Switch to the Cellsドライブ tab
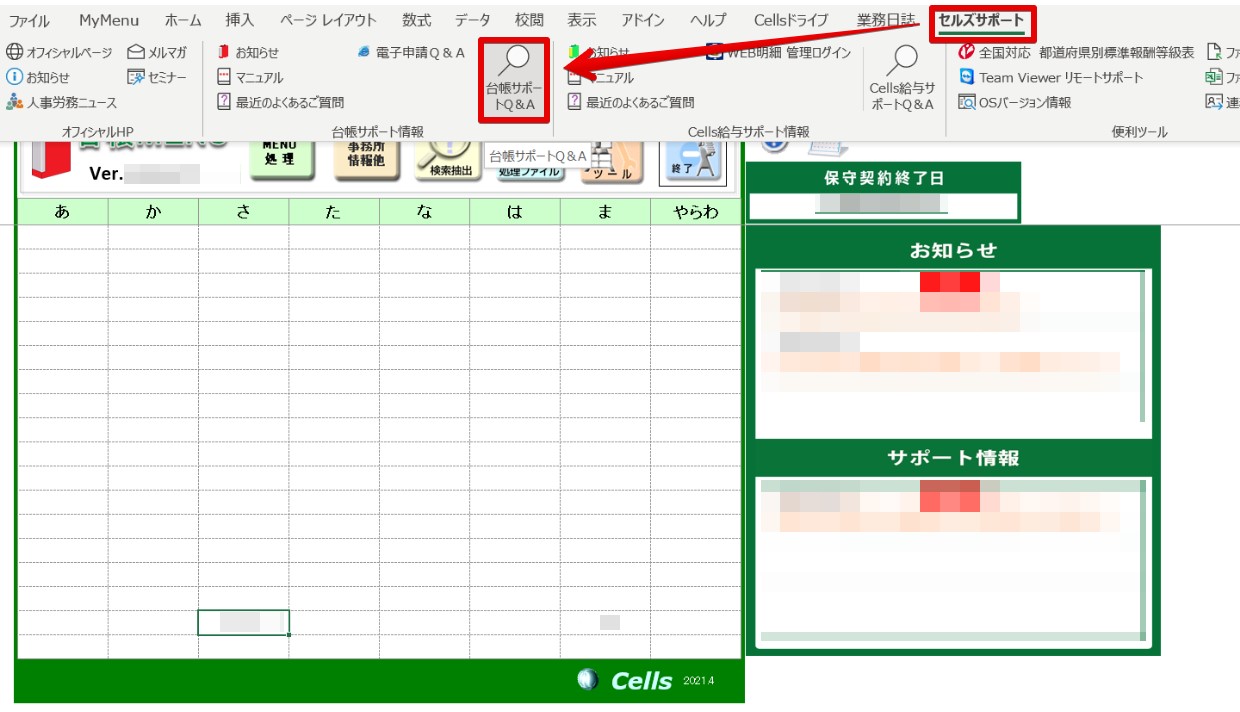Image resolution: width=1240 pixels, height=712 pixels. point(791,20)
